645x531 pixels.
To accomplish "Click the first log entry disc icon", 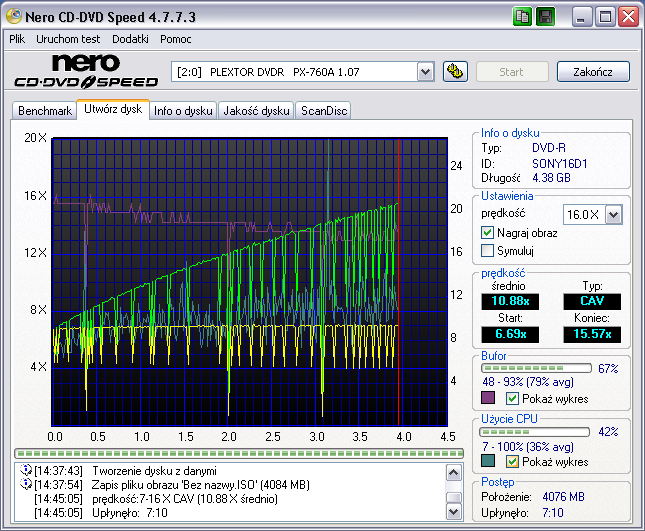I will click(26, 470).
